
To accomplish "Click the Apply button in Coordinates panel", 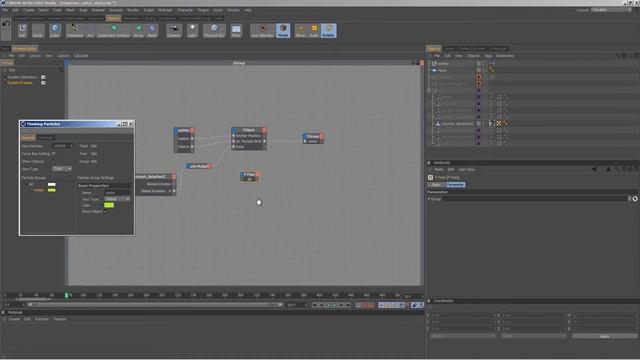I will tap(604, 336).
